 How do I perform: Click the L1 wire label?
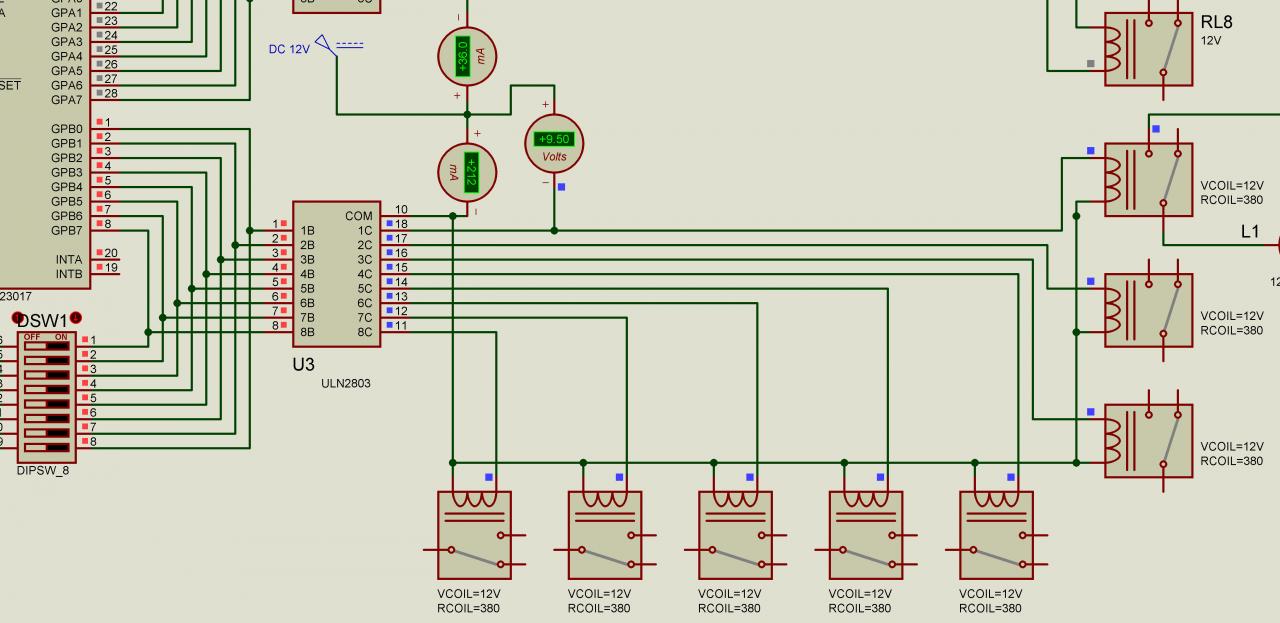(x=1250, y=232)
